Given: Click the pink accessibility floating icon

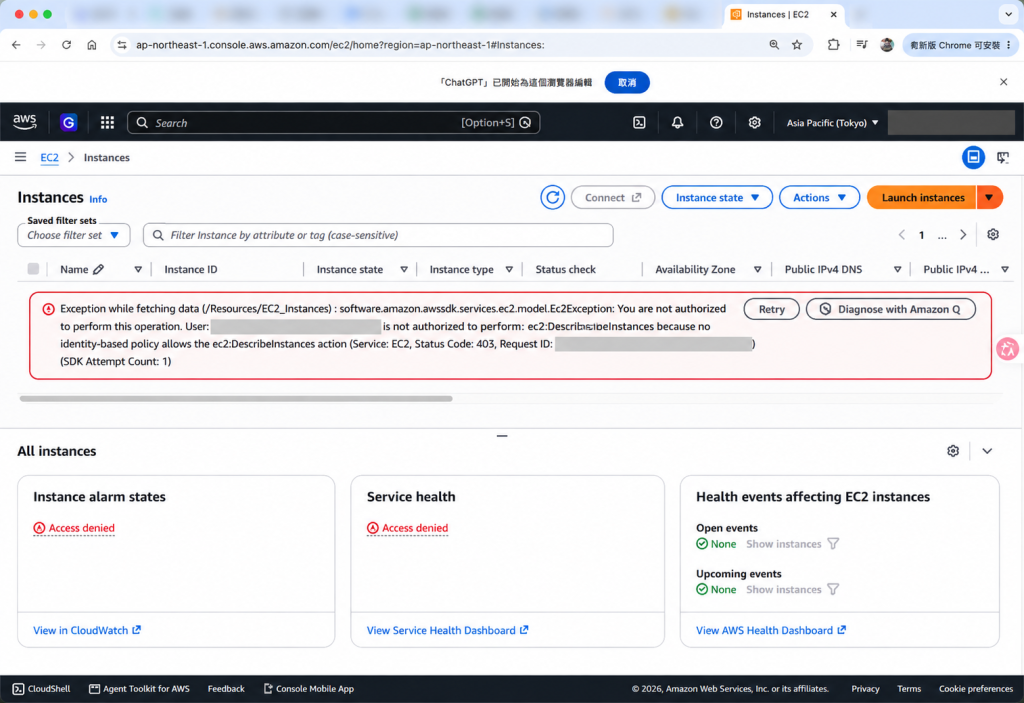Looking at the screenshot, I should coord(1008,349).
